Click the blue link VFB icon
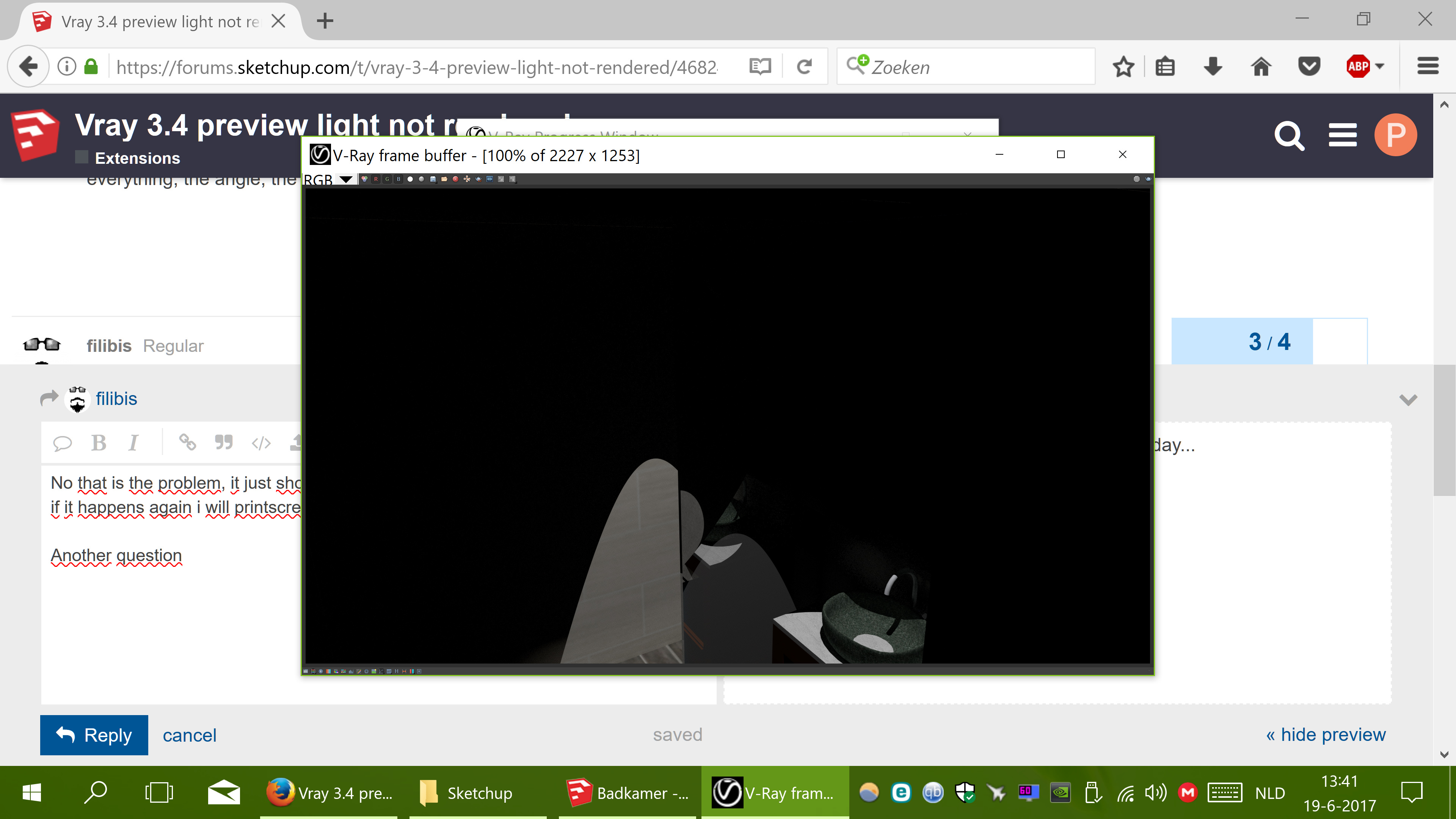1456x819 pixels. point(490,179)
